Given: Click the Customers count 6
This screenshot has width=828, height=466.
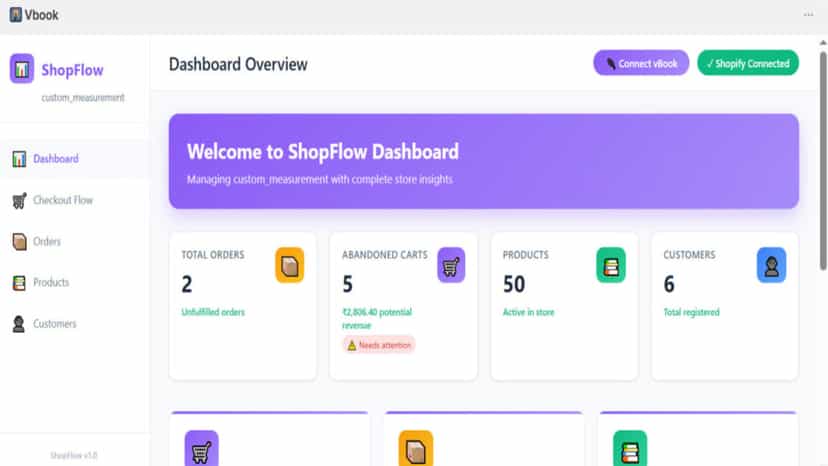Looking at the screenshot, I should click(x=669, y=284).
